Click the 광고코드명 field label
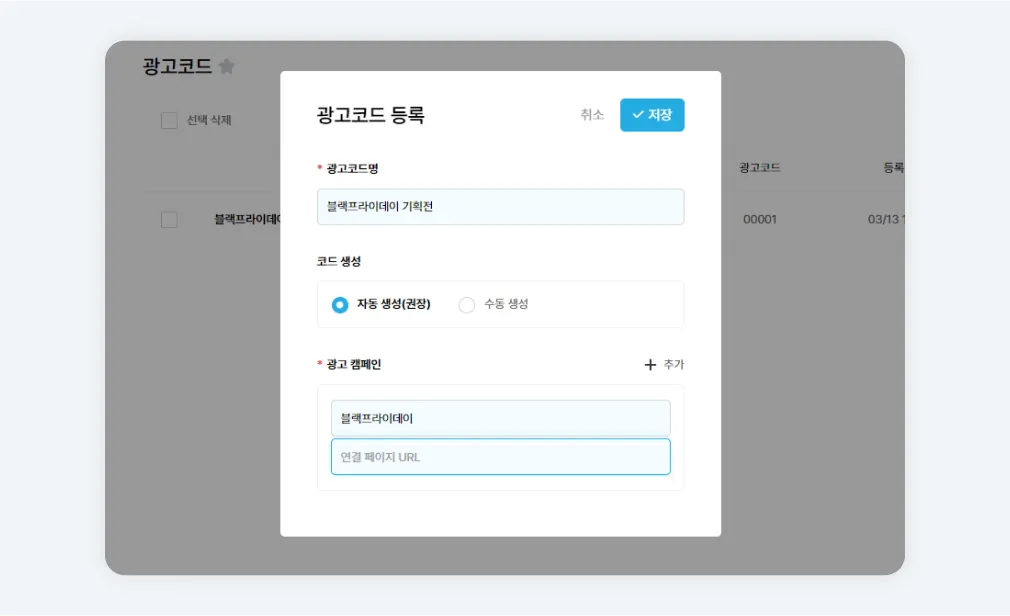 [x=352, y=169]
